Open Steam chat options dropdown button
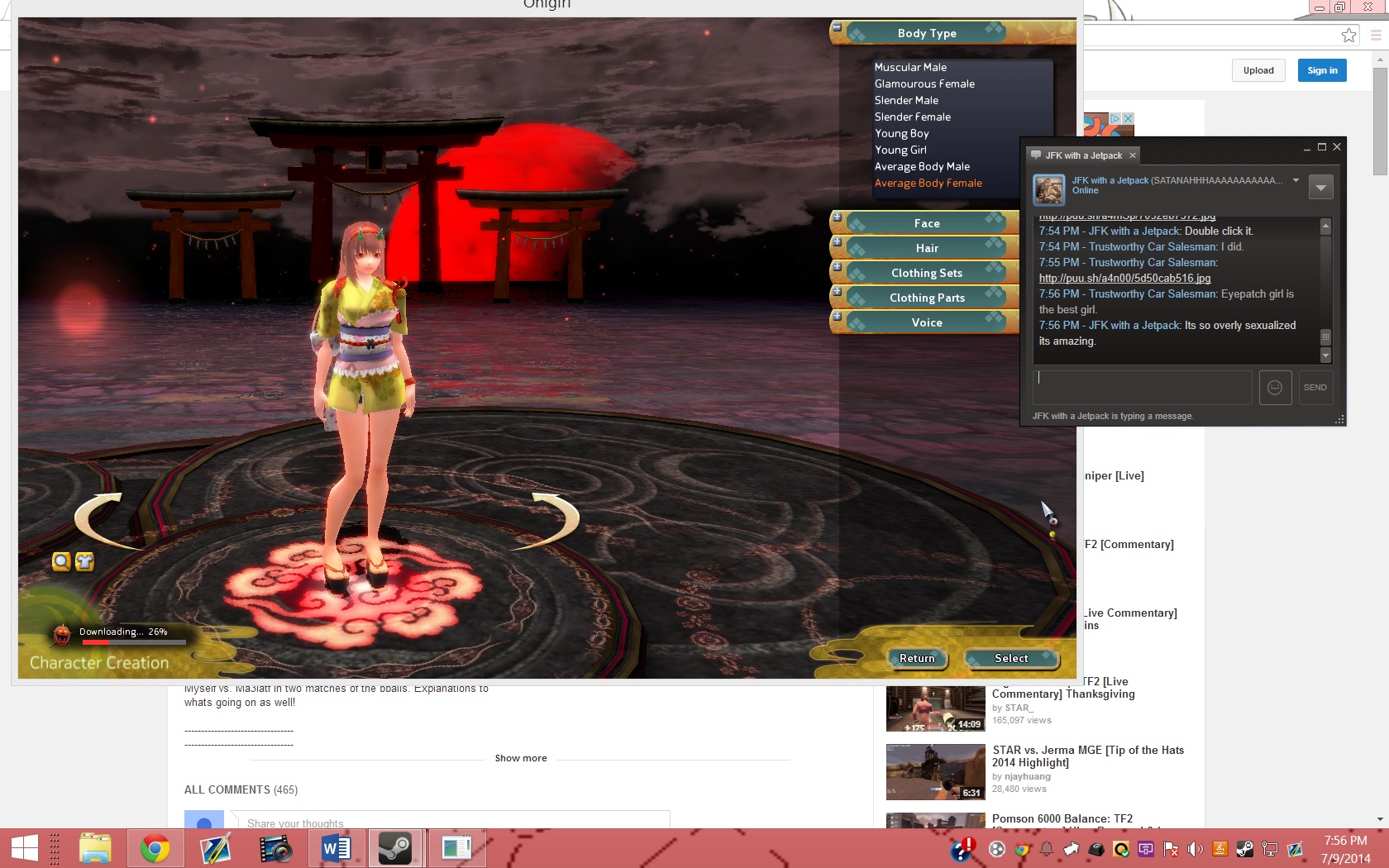The width and height of the screenshot is (1389, 868). point(1321,188)
